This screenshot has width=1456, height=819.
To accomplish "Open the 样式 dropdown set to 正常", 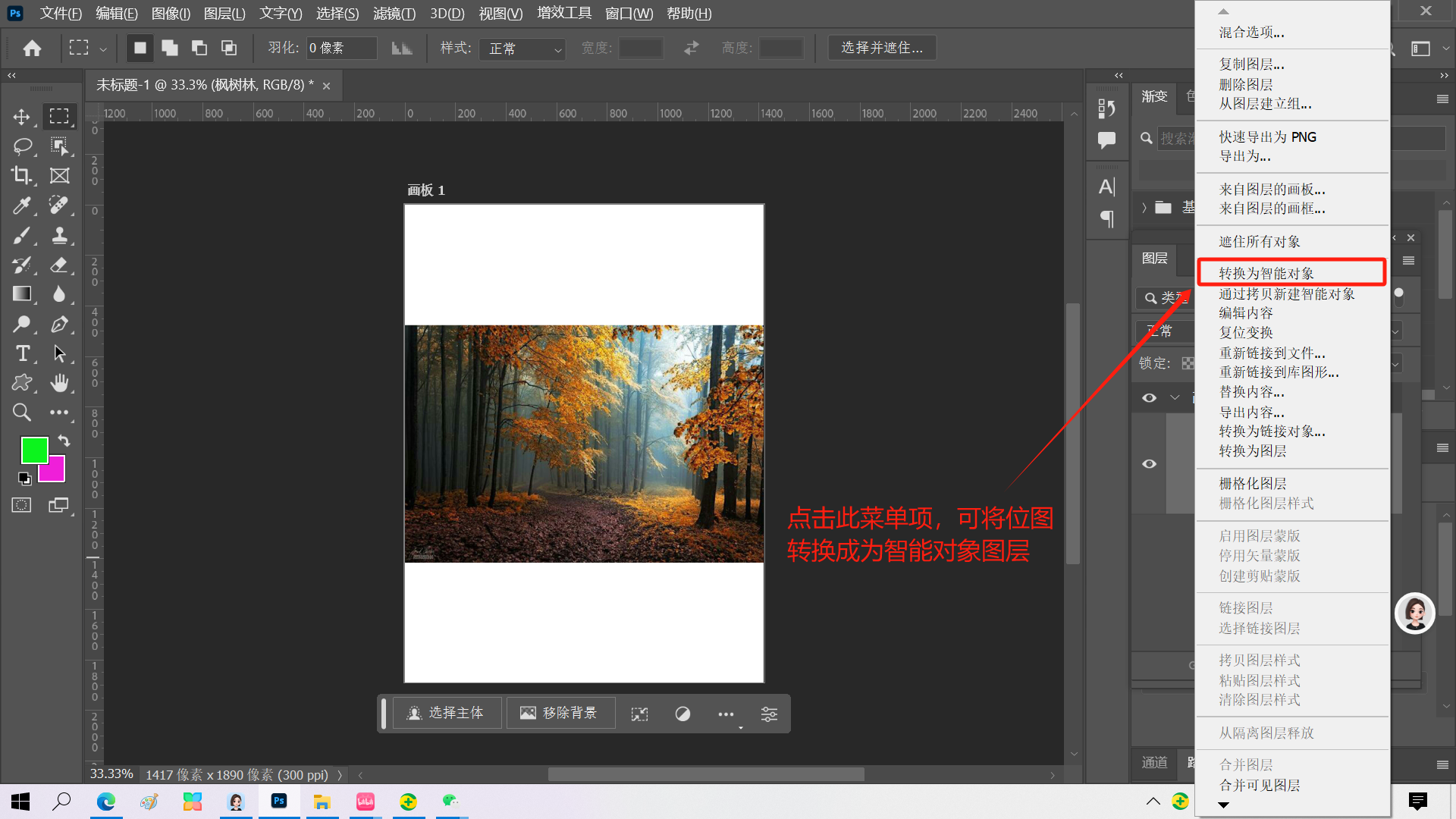I will (x=523, y=49).
